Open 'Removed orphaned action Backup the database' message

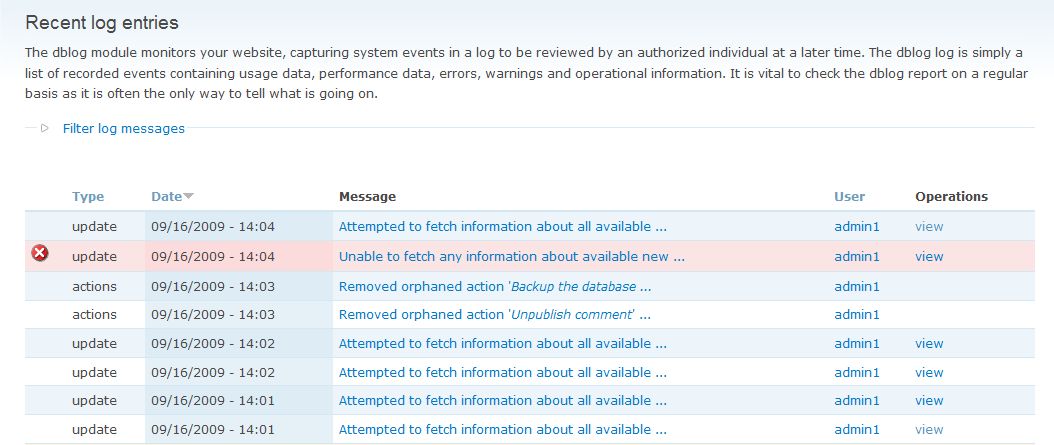495,286
